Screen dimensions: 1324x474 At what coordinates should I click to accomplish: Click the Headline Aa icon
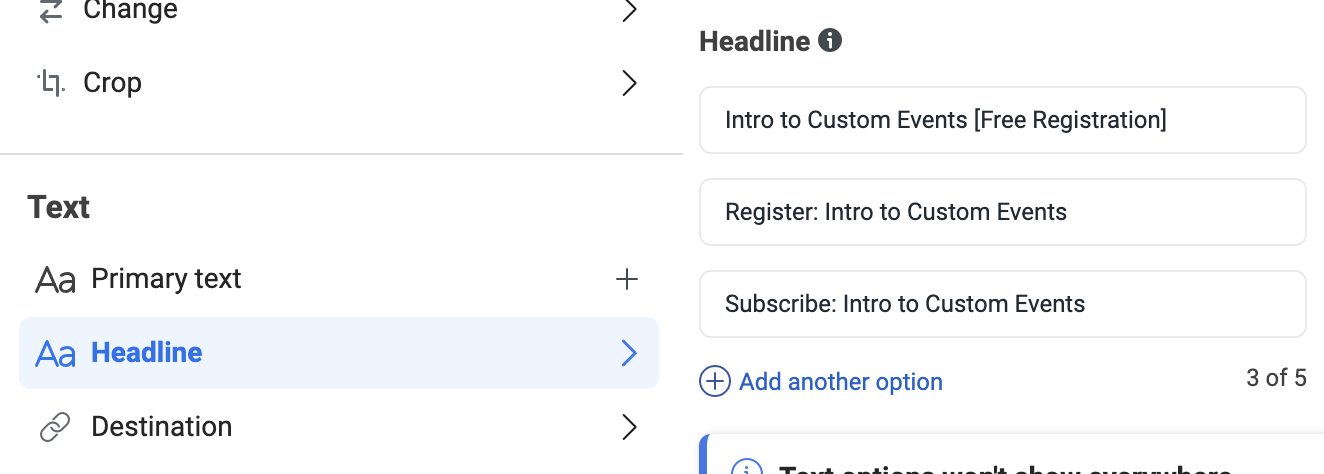coord(55,353)
